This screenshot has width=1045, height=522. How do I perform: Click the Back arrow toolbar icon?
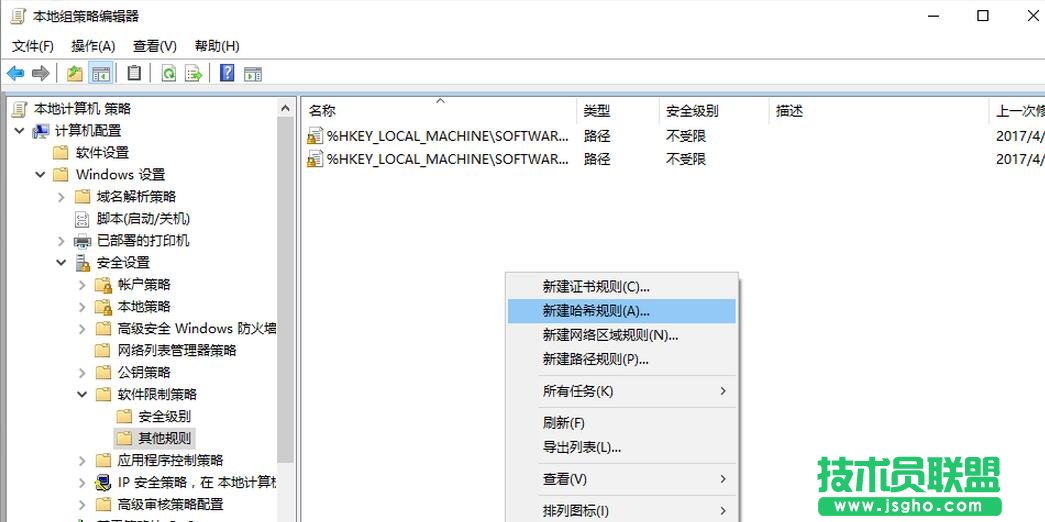point(15,73)
